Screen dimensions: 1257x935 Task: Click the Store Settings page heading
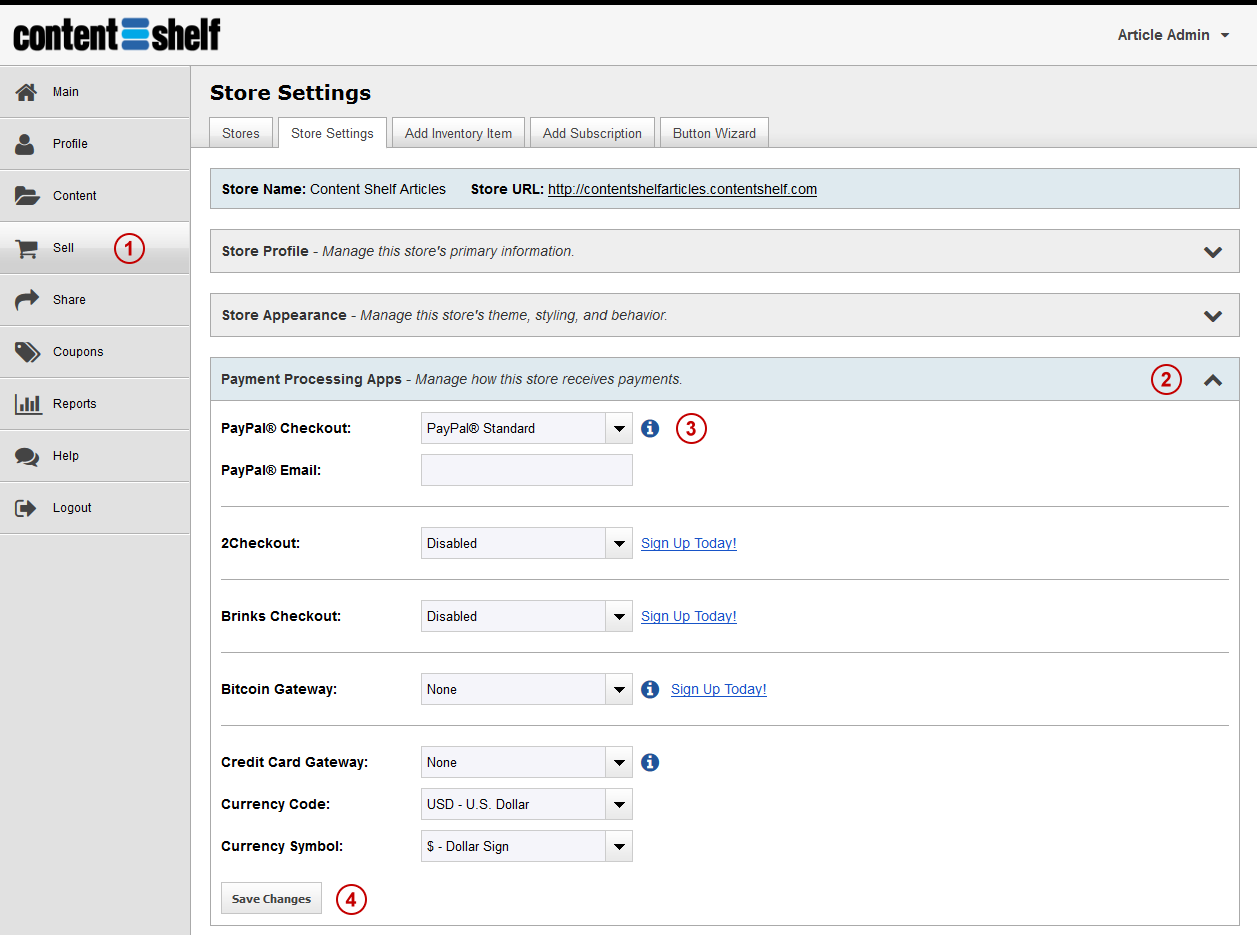coord(290,93)
